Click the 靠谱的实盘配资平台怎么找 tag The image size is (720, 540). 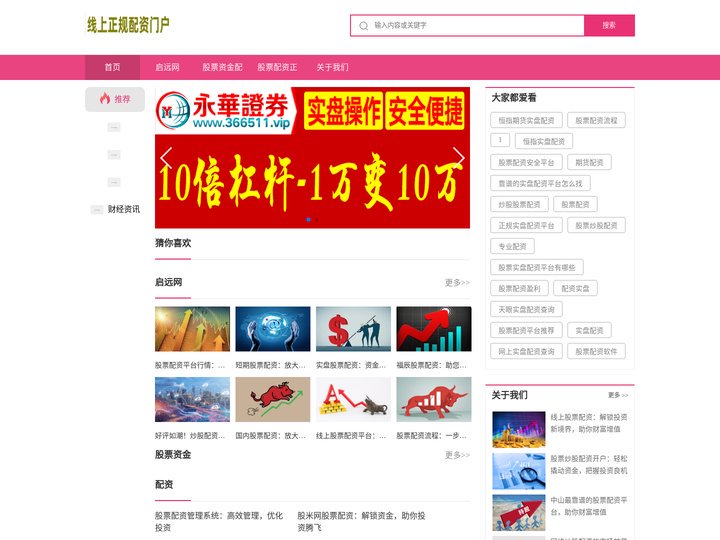[540, 184]
